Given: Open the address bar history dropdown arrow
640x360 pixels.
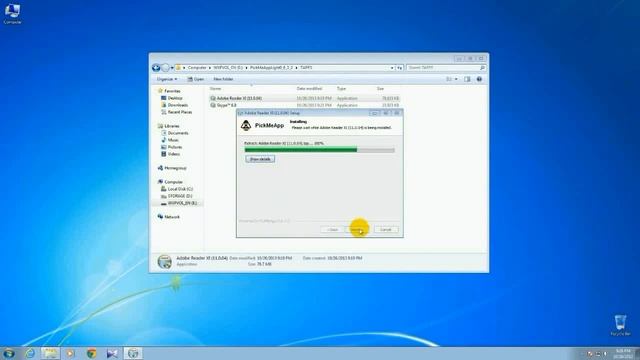Looking at the screenshot, I should point(392,68).
